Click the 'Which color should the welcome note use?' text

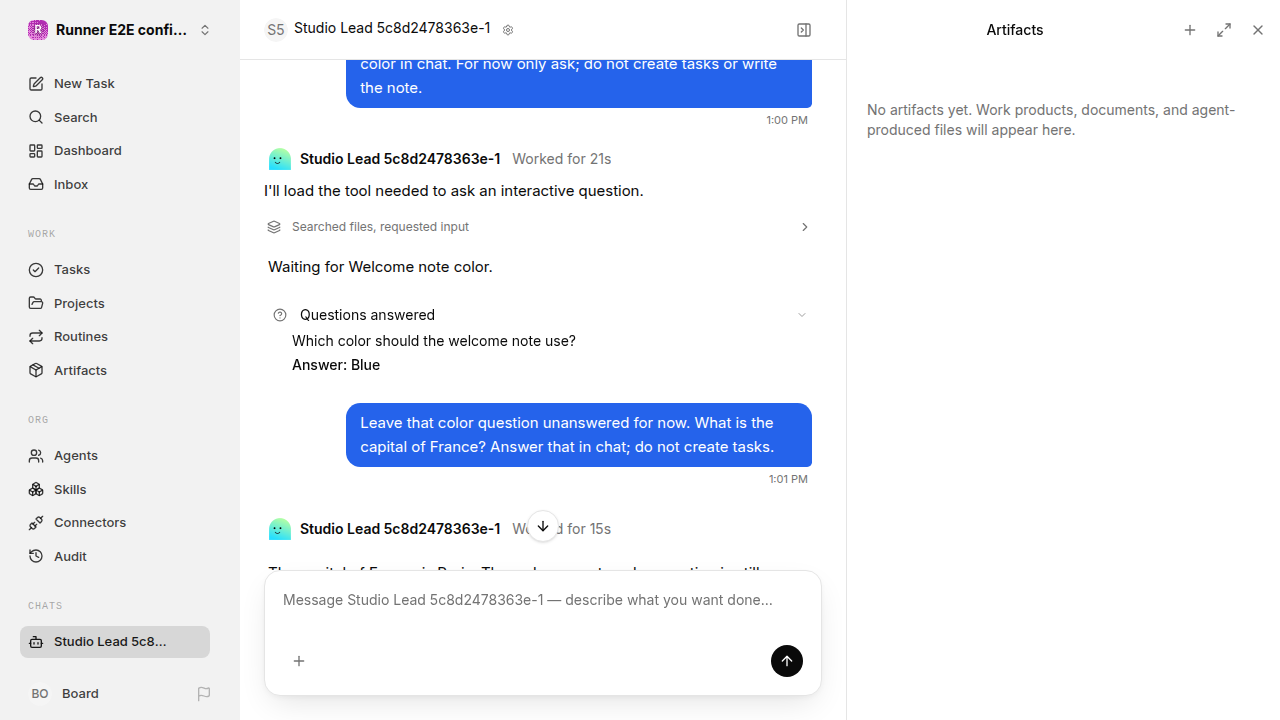click(434, 341)
